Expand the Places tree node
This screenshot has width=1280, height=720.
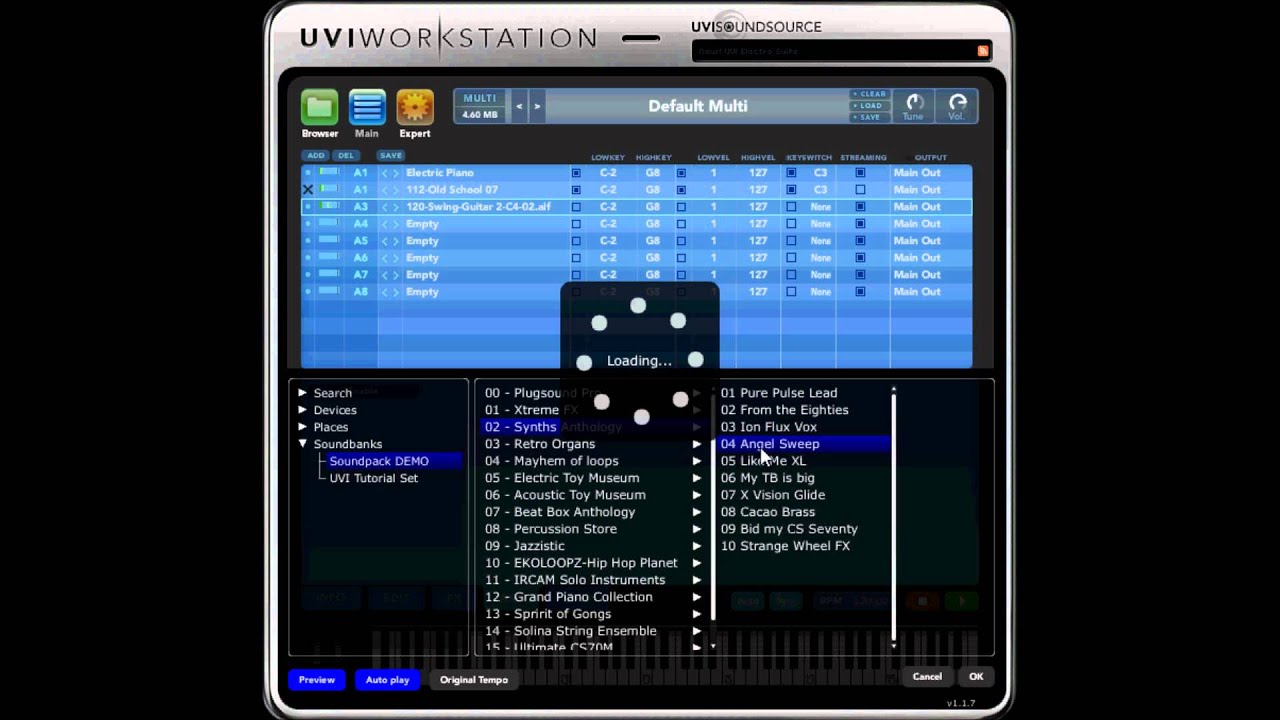pyautogui.click(x=302, y=427)
